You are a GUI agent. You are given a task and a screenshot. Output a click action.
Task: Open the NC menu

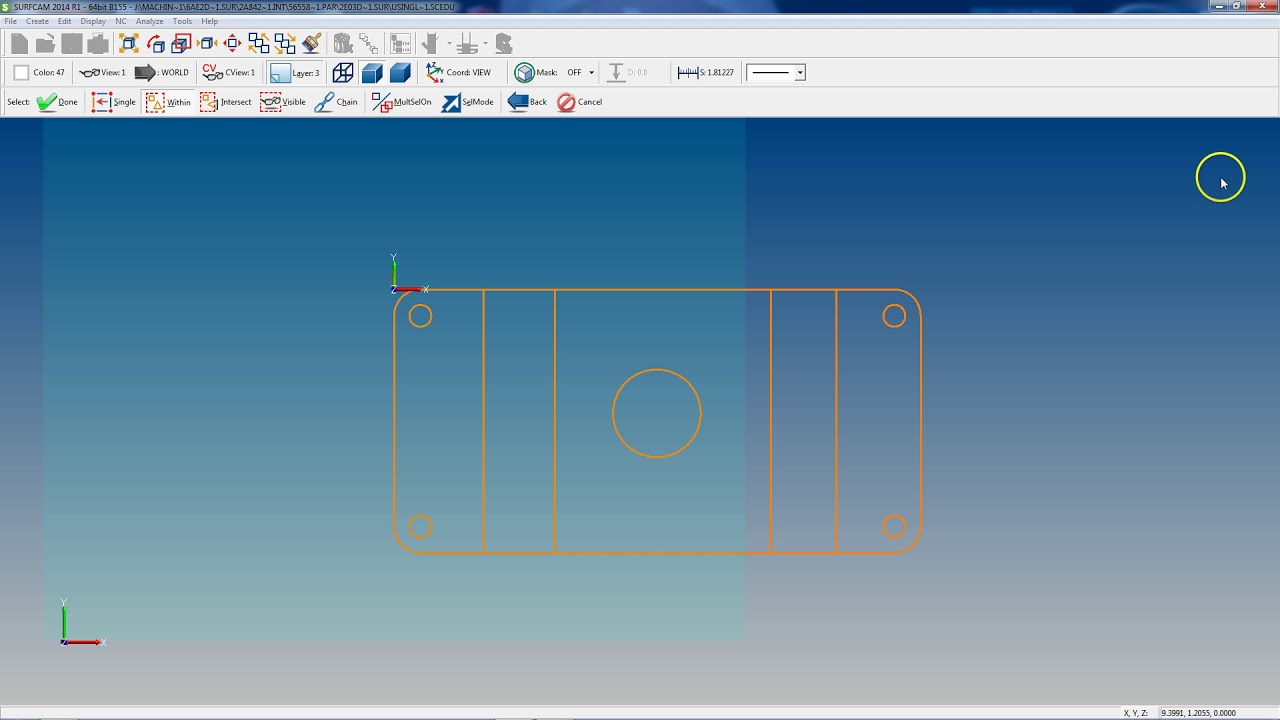click(x=121, y=21)
